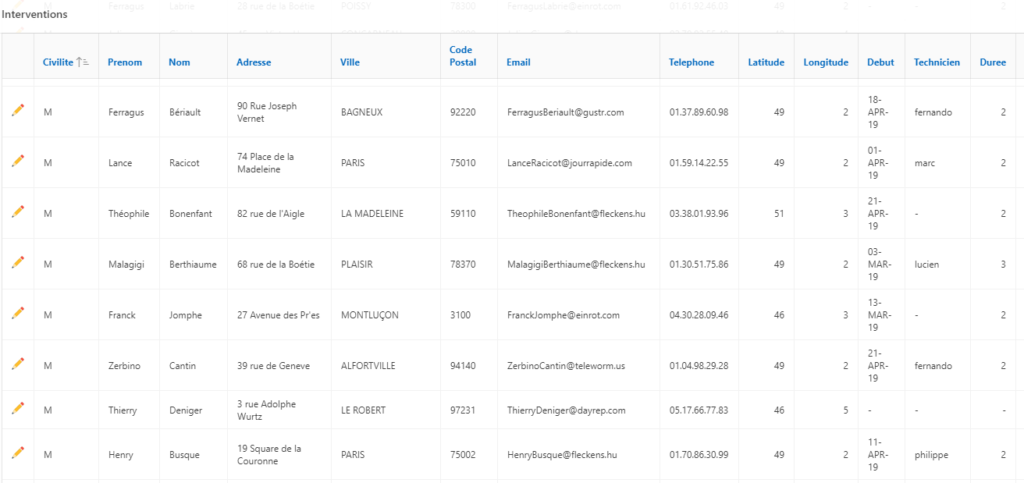The width and height of the screenshot is (1024, 483).
Task: Edit the Henry Busque record
Action: tap(18, 452)
